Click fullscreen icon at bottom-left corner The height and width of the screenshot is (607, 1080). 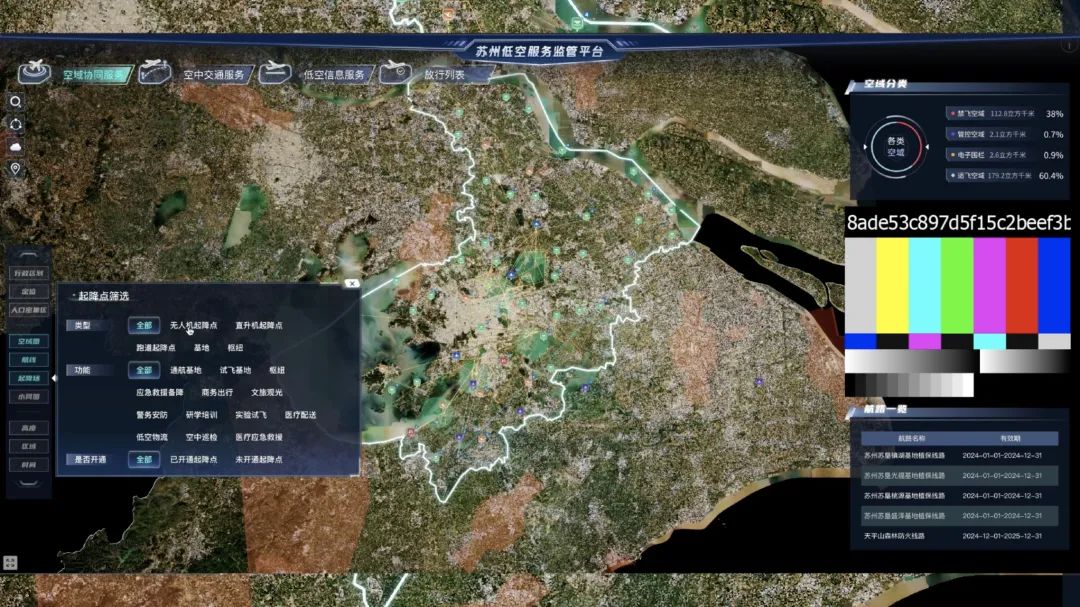pyautogui.click(x=10, y=563)
